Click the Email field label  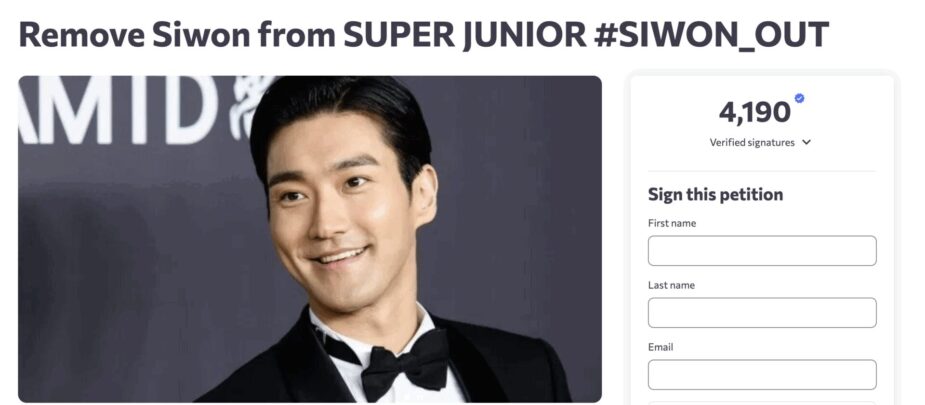click(x=661, y=347)
